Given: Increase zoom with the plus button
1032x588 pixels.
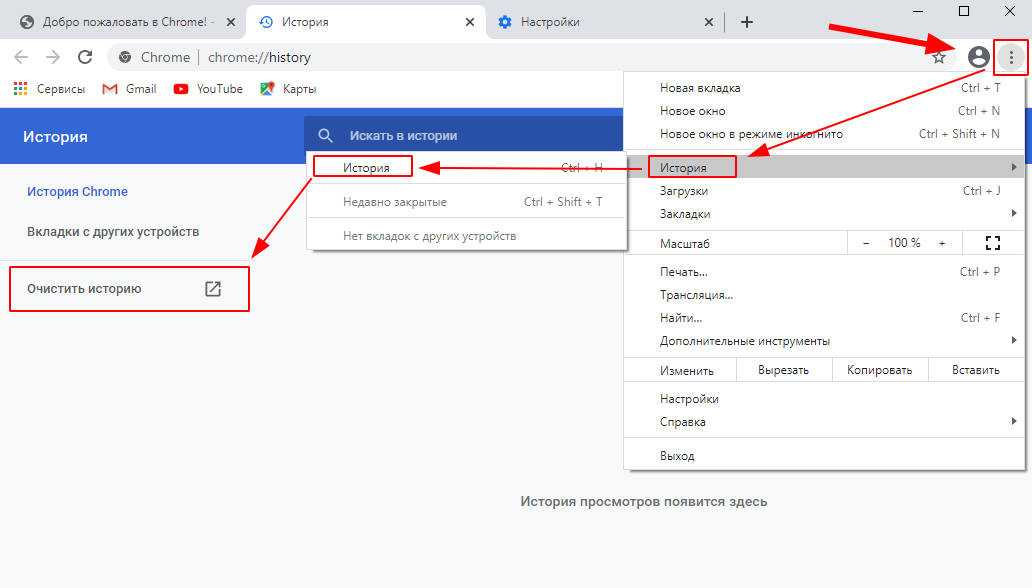Looking at the screenshot, I should click(941, 243).
